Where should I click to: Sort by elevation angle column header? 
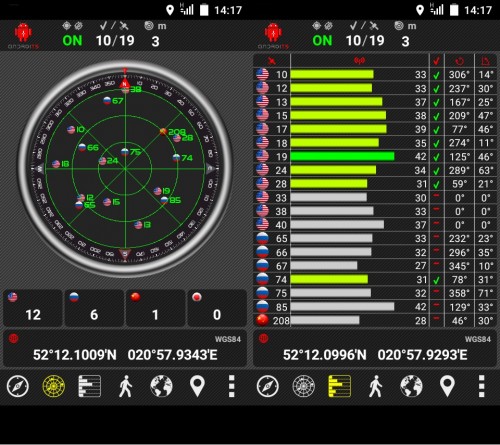tap(485, 61)
